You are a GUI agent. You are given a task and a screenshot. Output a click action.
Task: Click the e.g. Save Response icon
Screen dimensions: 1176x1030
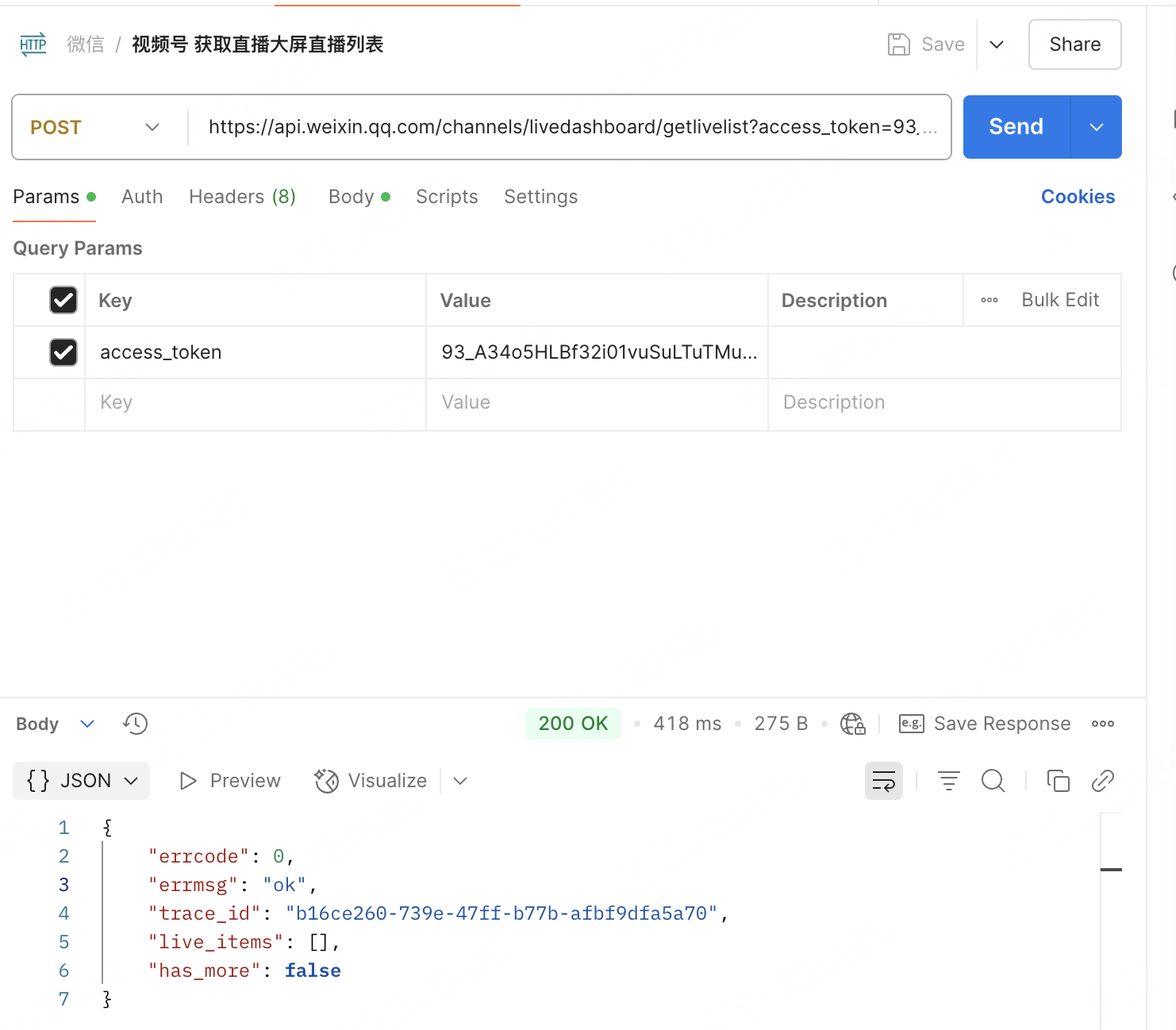pyautogui.click(x=911, y=724)
